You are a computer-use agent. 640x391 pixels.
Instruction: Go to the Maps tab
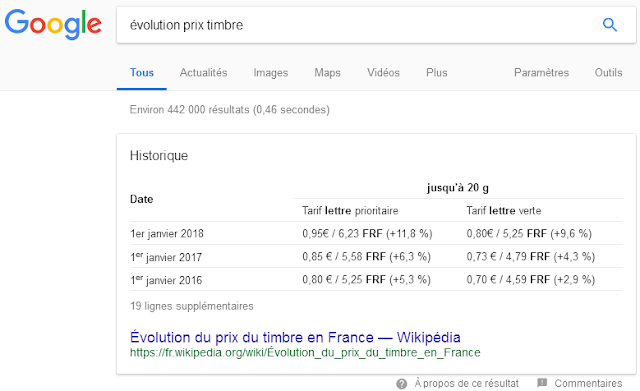327,73
